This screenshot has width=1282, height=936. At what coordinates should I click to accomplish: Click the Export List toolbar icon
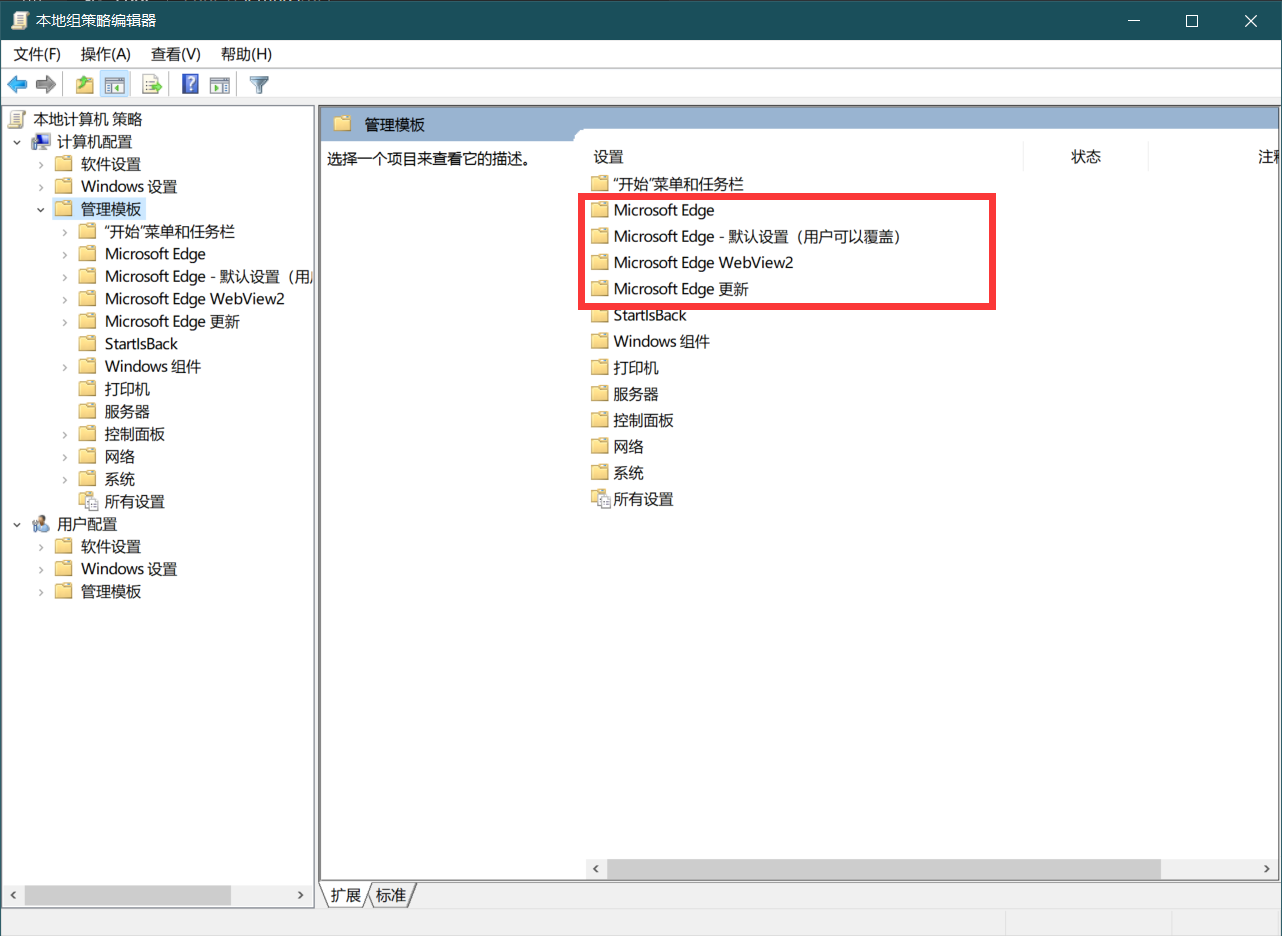pyautogui.click(x=152, y=85)
